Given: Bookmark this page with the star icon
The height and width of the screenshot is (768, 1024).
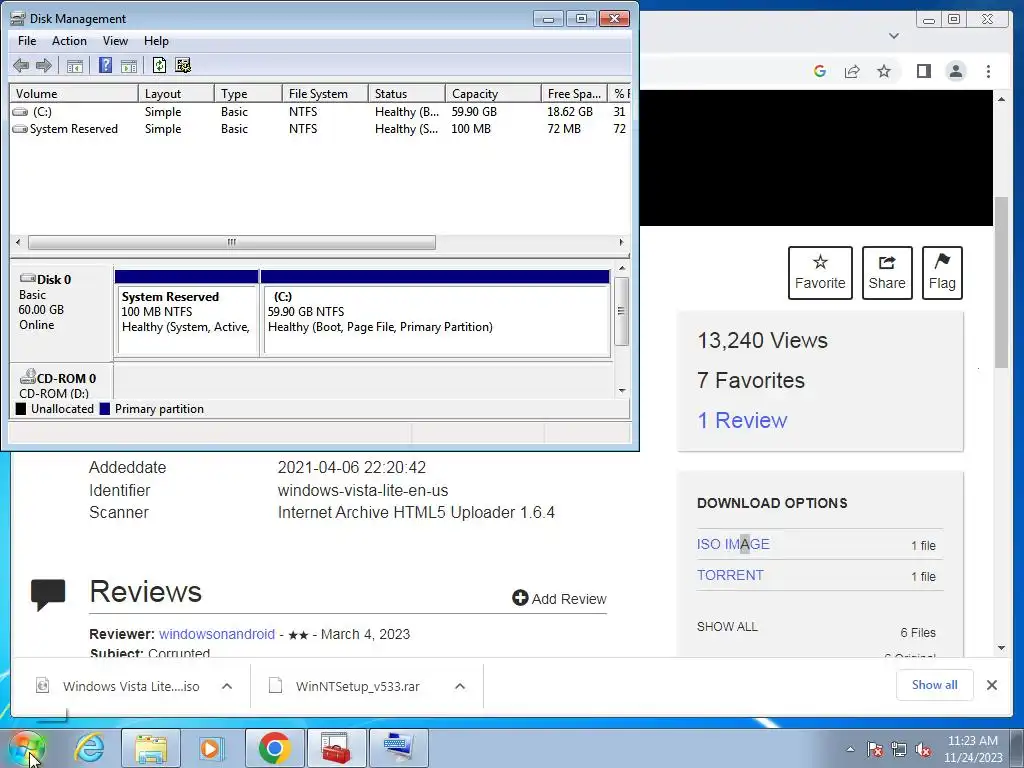Looking at the screenshot, I should pos(884,71).
